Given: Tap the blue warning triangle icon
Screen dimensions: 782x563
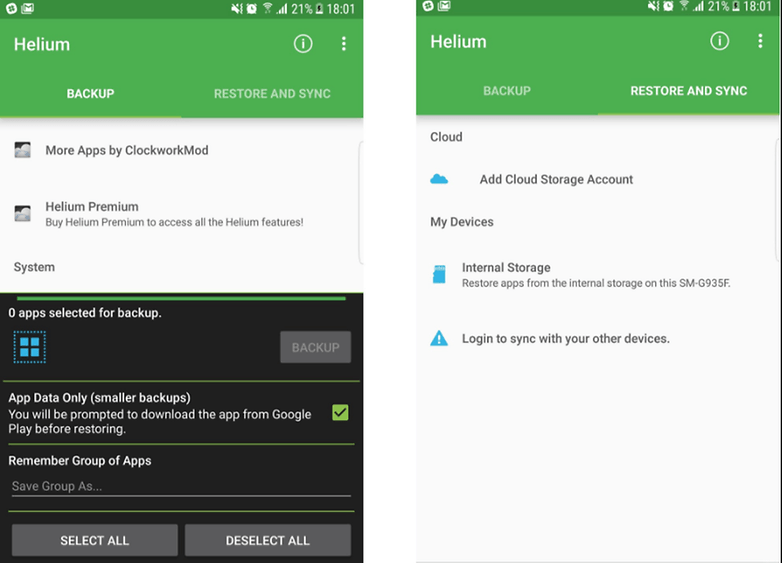Looking at the screenshot, I should (439, 338).
